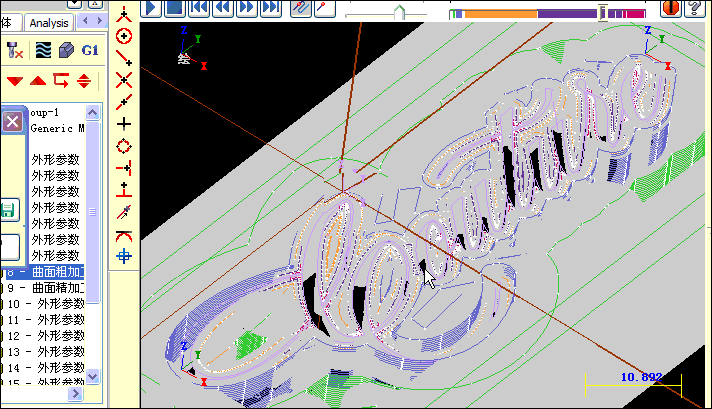Screen dimensions: 712x409
Task: Select operation '13 - 外形参数'
Action: (45, 352)
